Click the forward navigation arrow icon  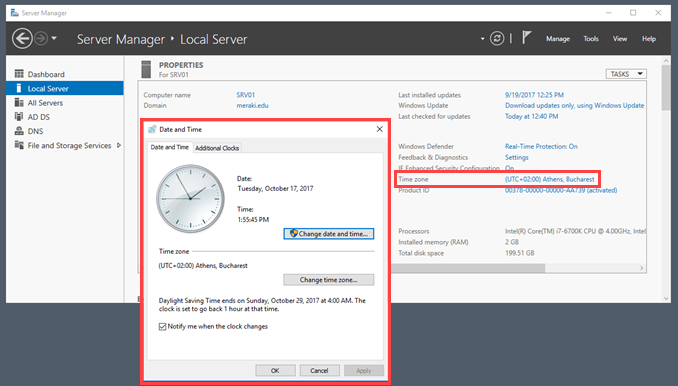[41, 38]
